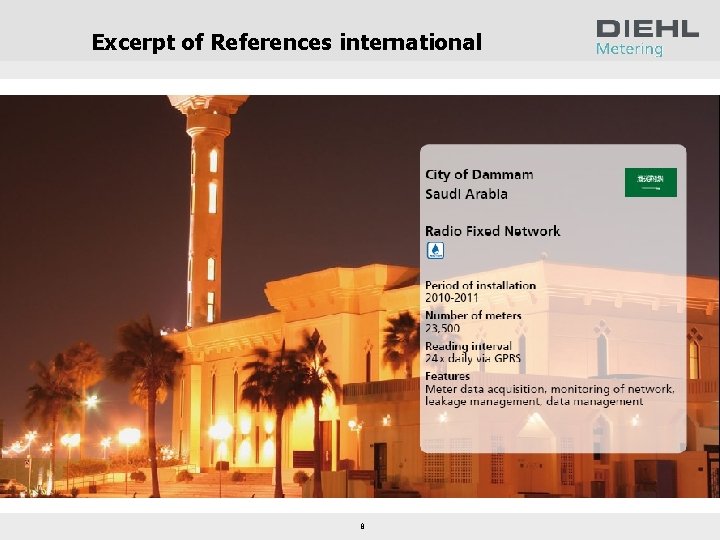
Task: Click 'leakage management, data management' line
Action: coord(534,401)
